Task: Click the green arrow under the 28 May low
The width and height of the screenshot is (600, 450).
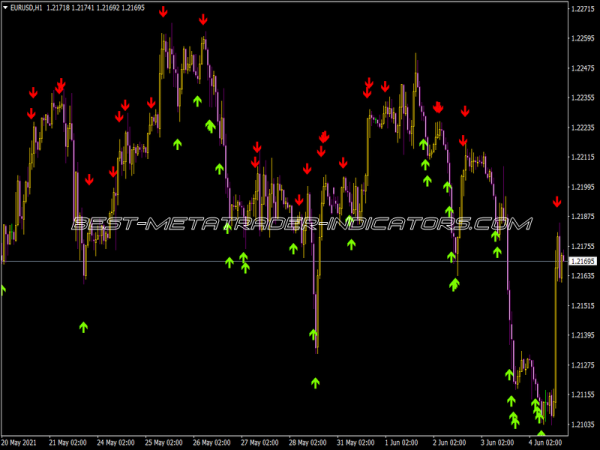Action: [315, 381]
